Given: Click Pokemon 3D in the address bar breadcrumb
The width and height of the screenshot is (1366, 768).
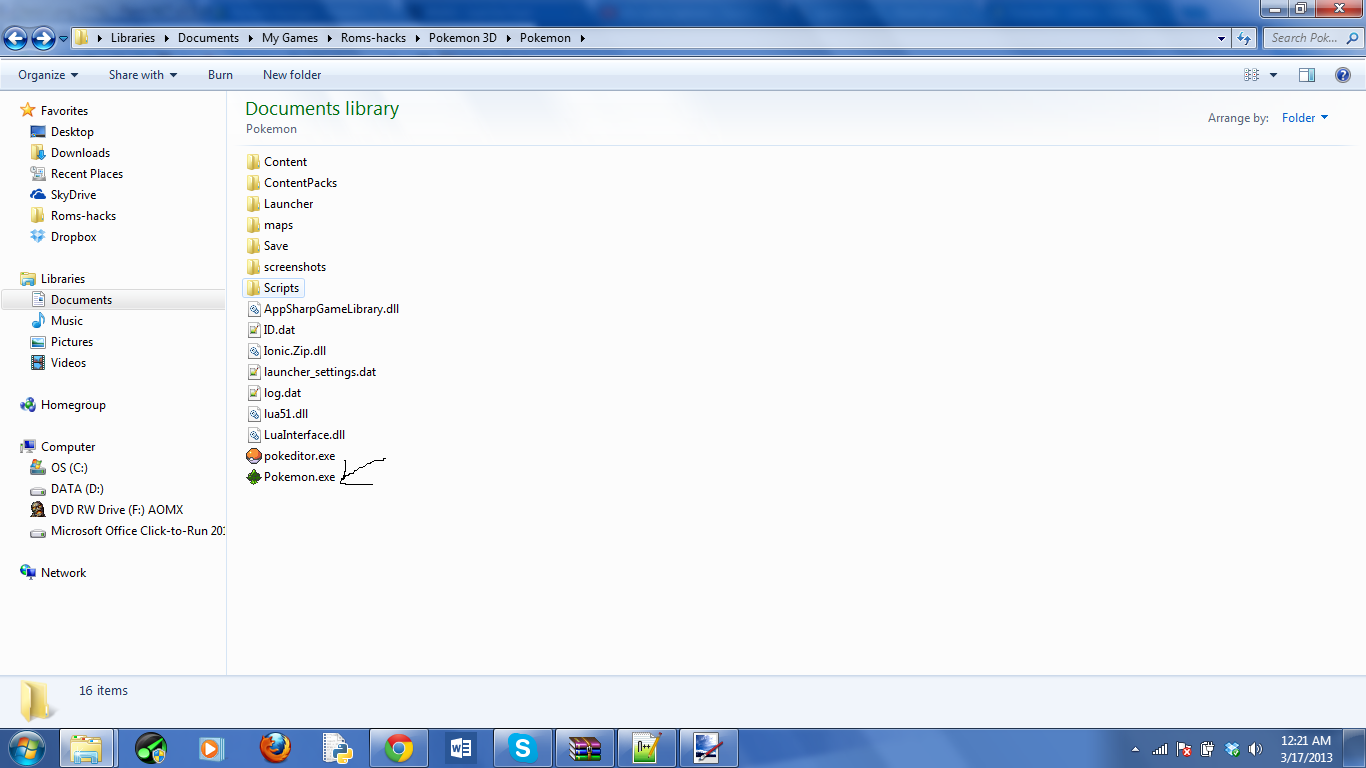Looking at the screenshot, I should 463,38.
